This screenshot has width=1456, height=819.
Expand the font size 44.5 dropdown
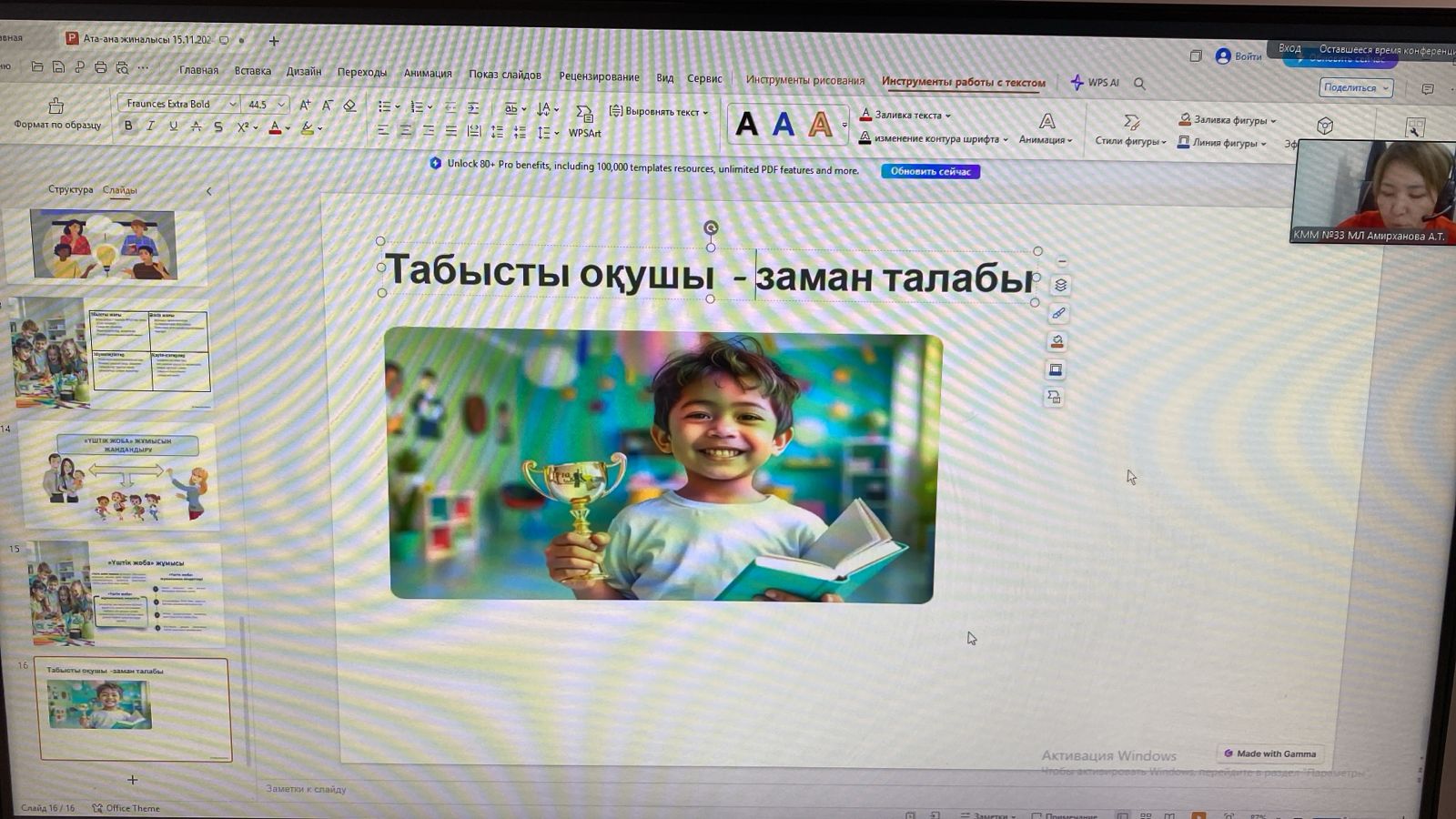281,105
